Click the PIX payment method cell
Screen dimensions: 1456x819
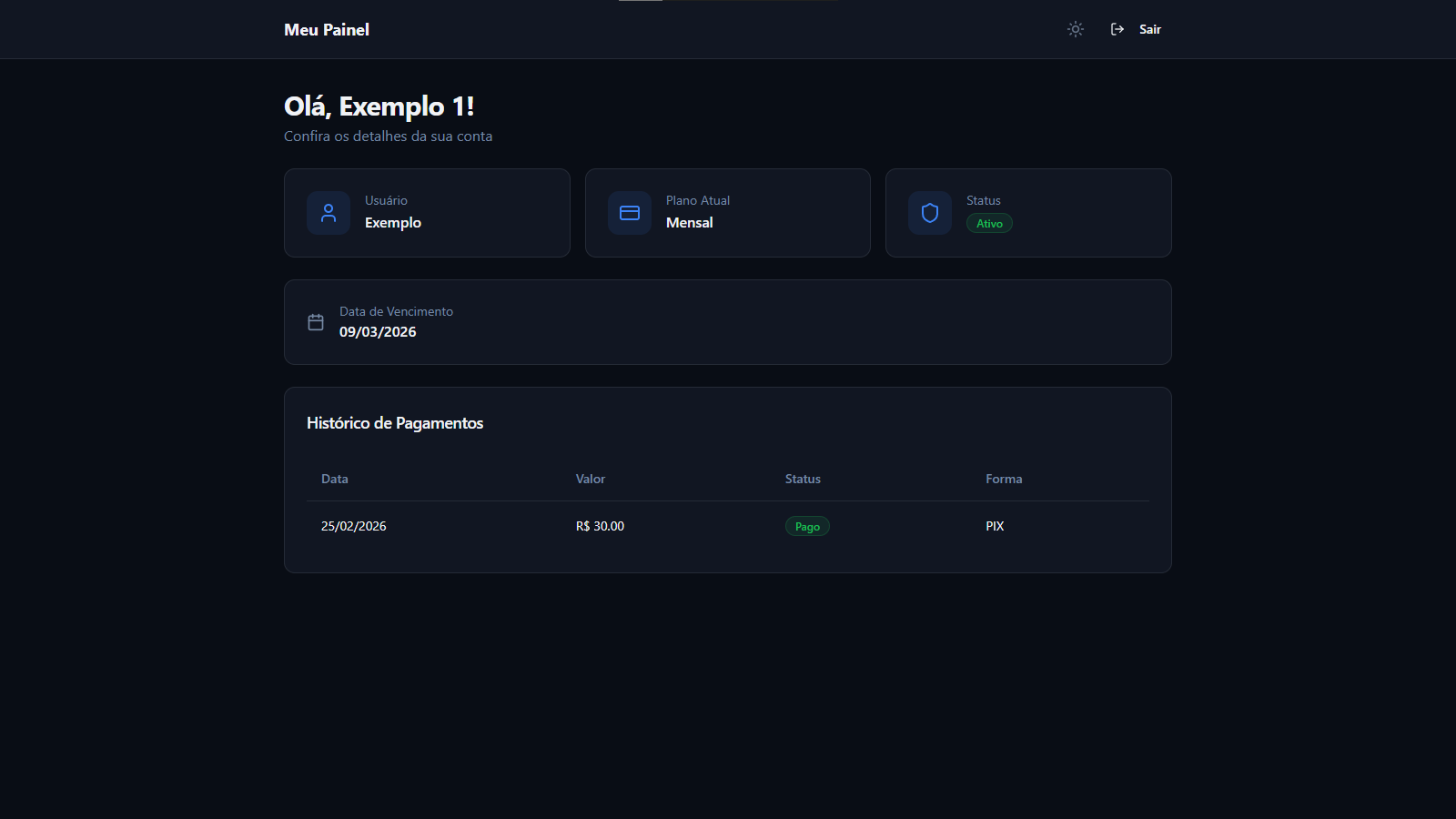click(995, 526)
